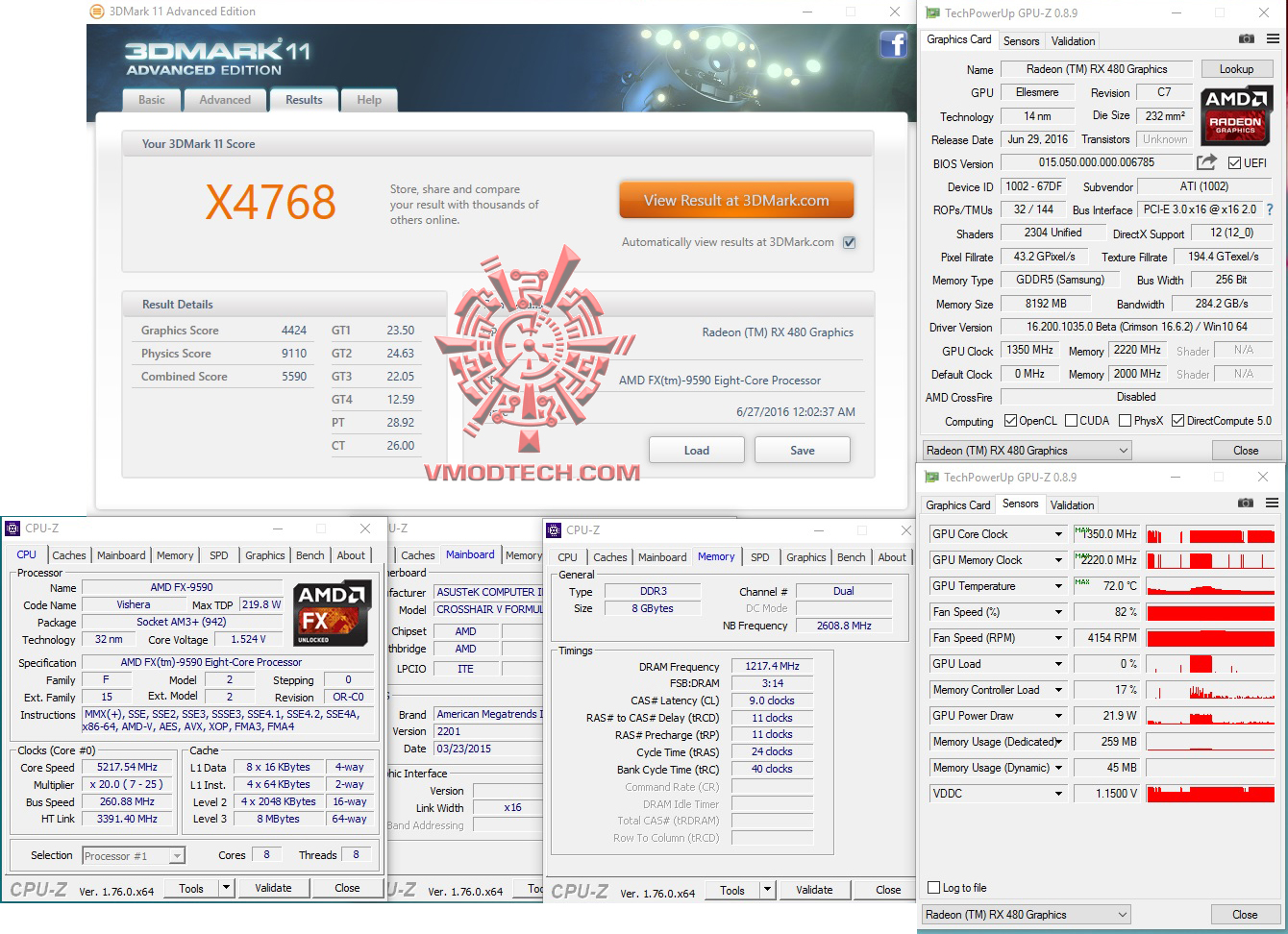Open the SPD tab in CPU-Z CPU window

pyautogui.click(x=219, y=555)
